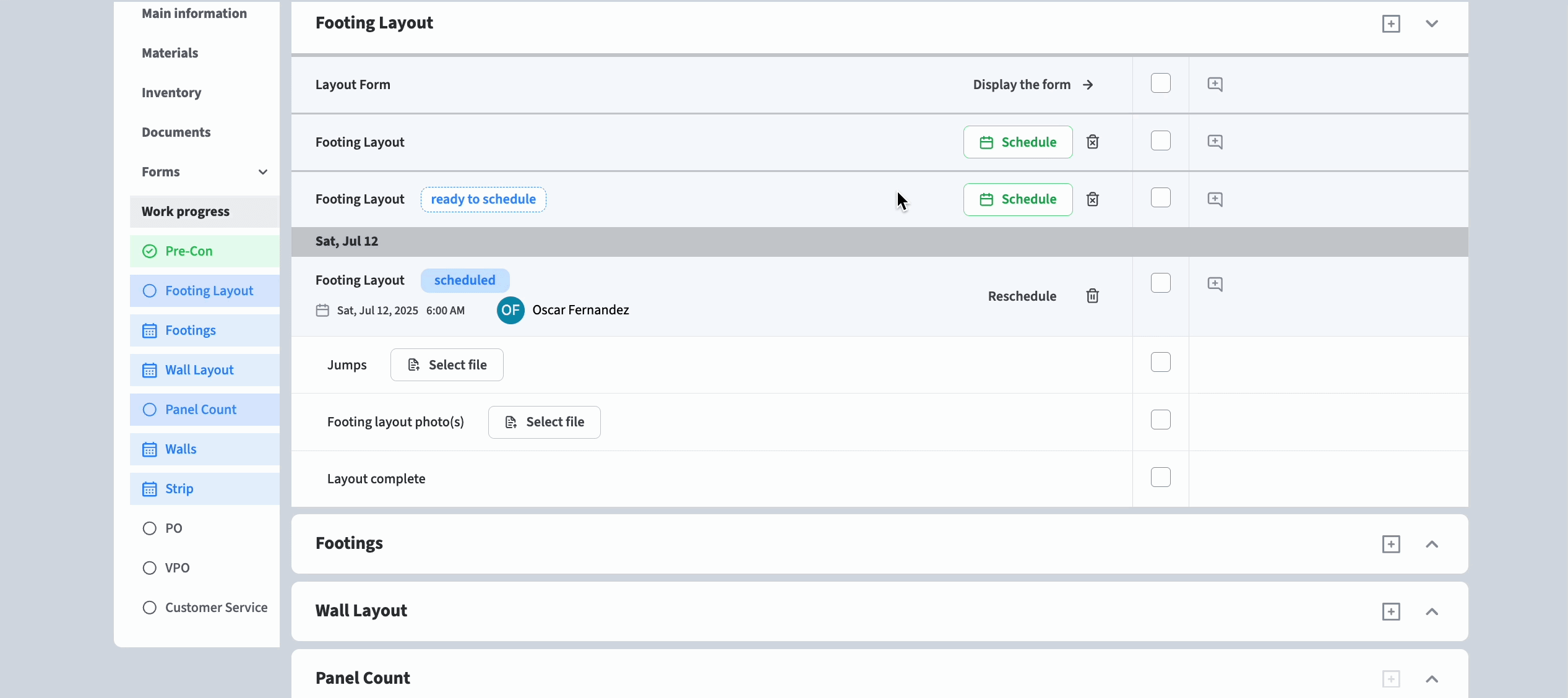The width and height of the screenshot is (1568, 698).
Task: Click trash icon next to Reschedule
Action: (x=1093, y=296)
